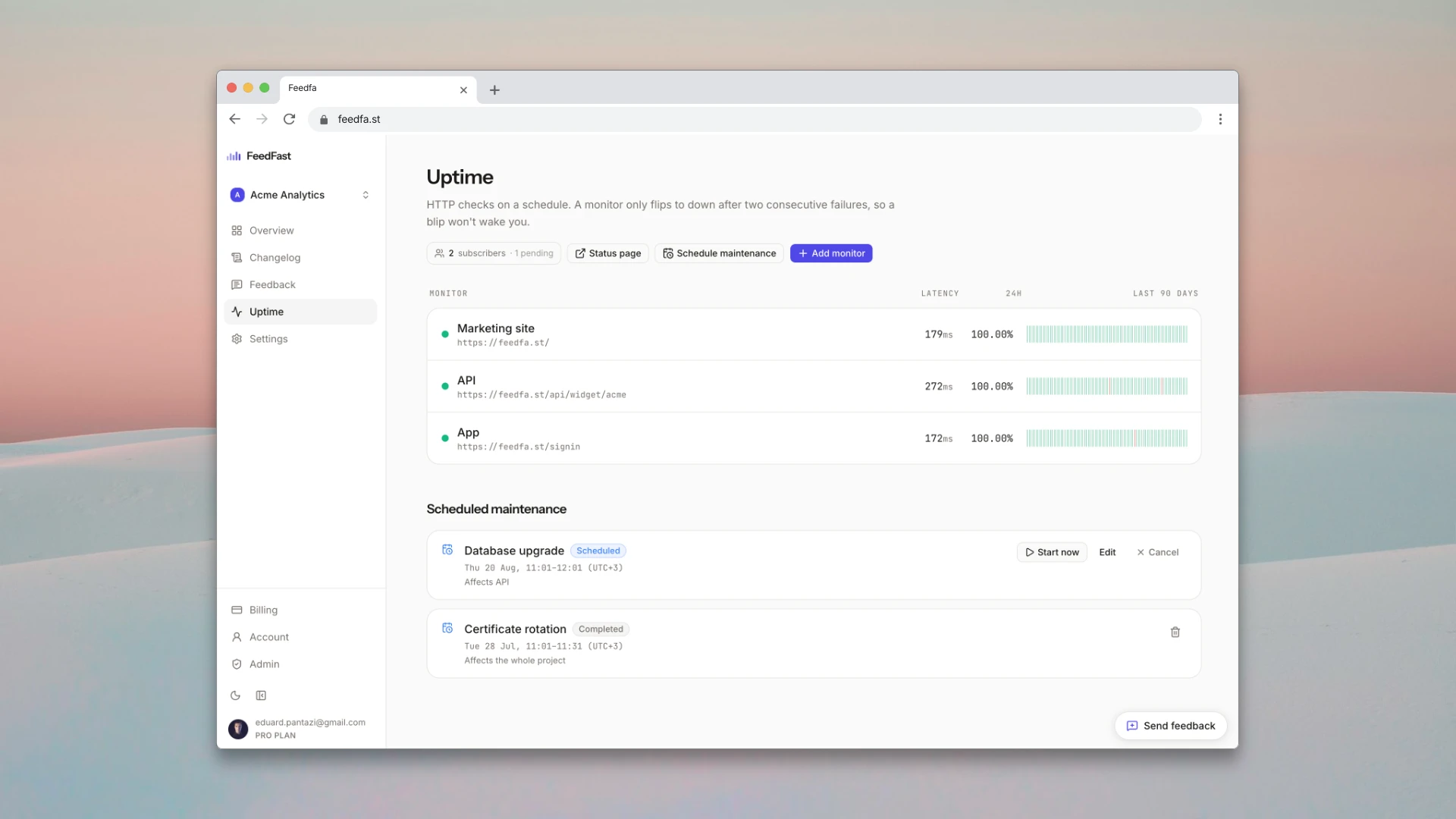Click API green status dot
The image size is (1456, 819).
tap(445, 387)
